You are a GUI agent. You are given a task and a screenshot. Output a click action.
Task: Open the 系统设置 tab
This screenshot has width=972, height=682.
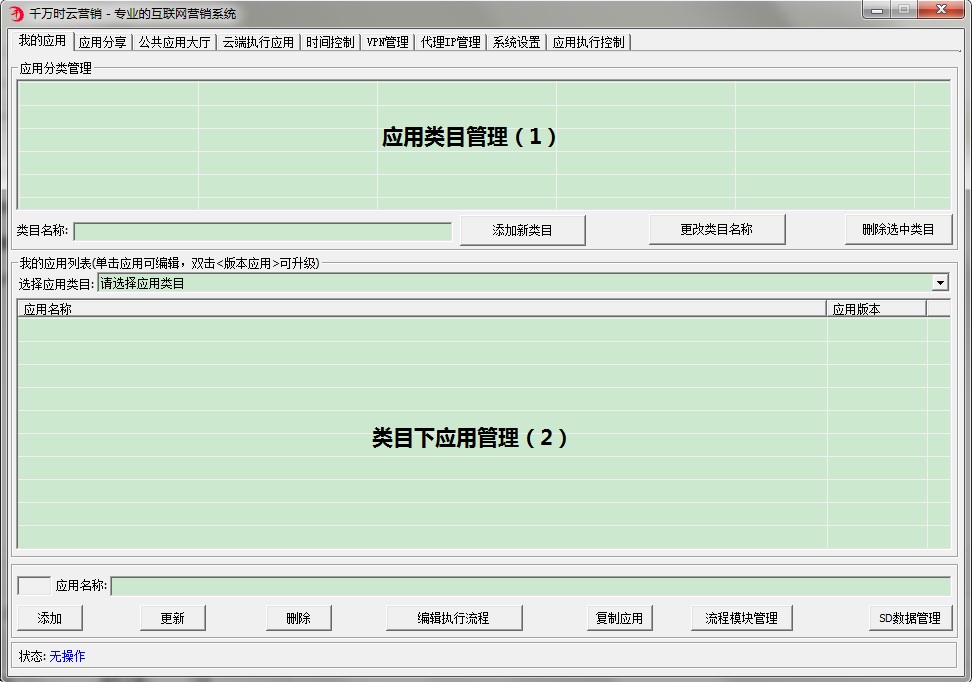pos(516,42)
